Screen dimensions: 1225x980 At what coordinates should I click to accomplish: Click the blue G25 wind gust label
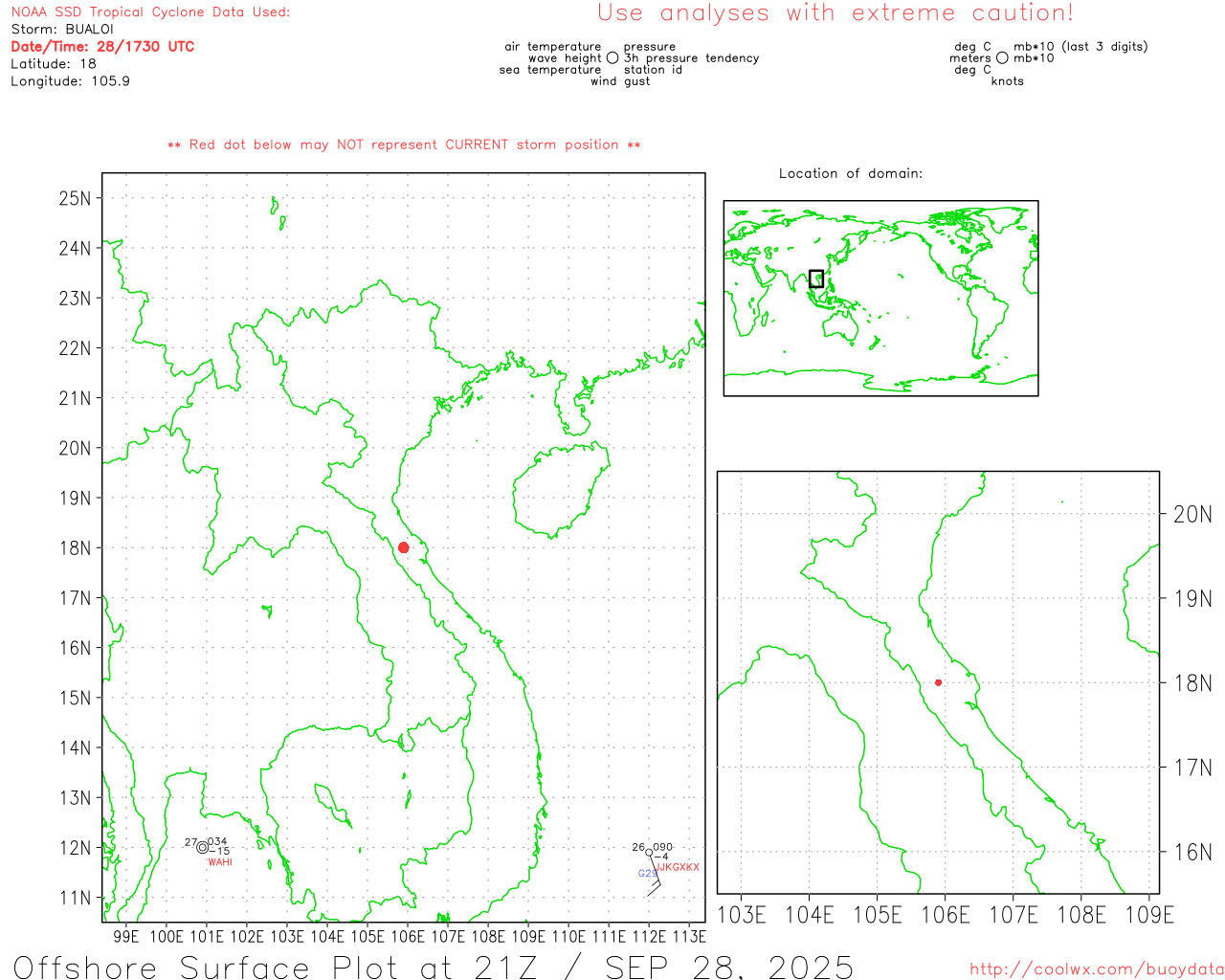coord(648,874)
